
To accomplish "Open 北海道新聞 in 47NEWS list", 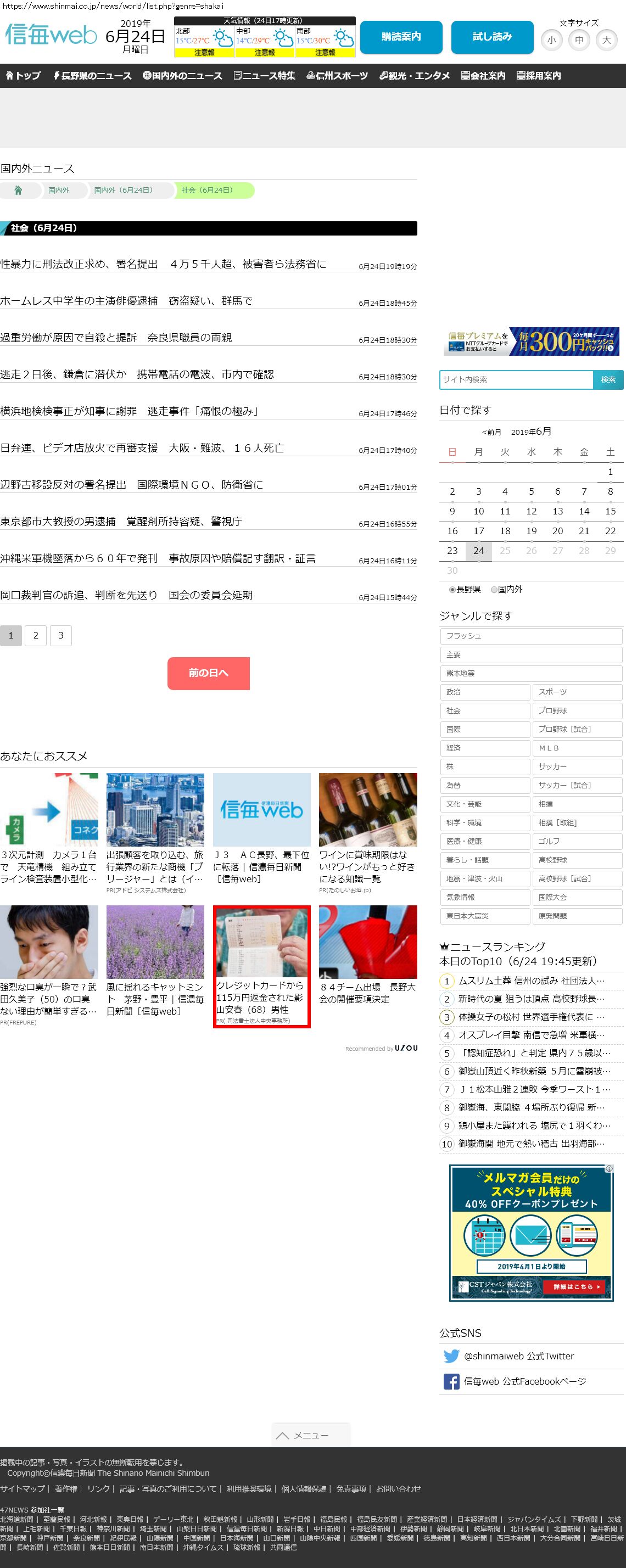I will coord(16,1519).
